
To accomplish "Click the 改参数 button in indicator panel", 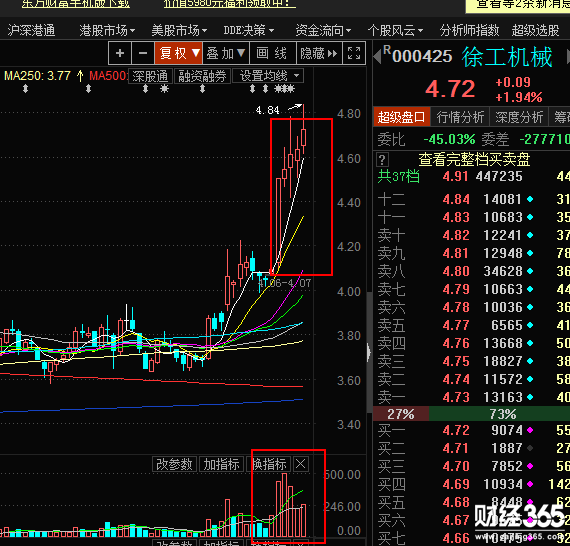I will pyautogui.click(x=174, y=464).
